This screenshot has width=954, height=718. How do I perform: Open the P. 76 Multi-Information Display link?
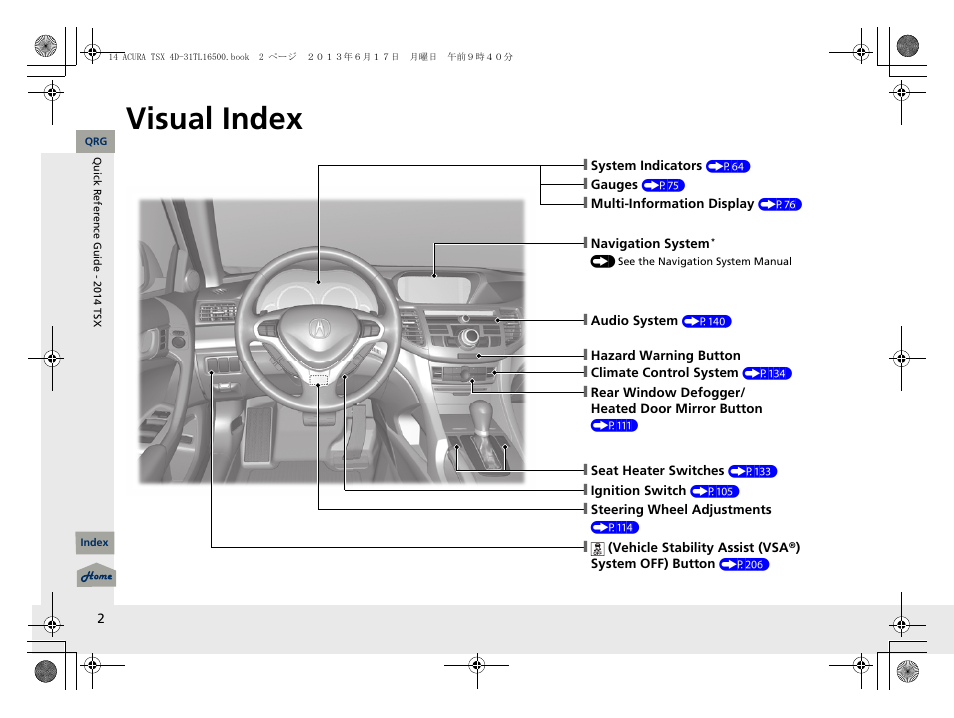pyautogui.click(x=780, y=204)
